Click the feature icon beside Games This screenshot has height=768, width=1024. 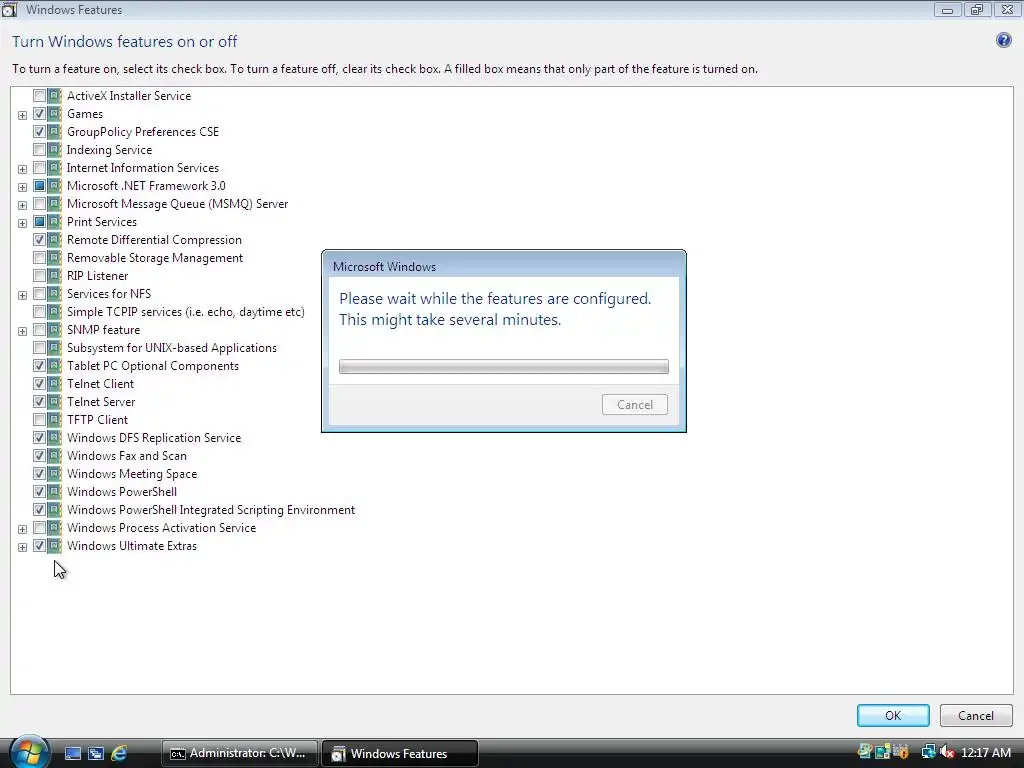(x=55, y=114)
